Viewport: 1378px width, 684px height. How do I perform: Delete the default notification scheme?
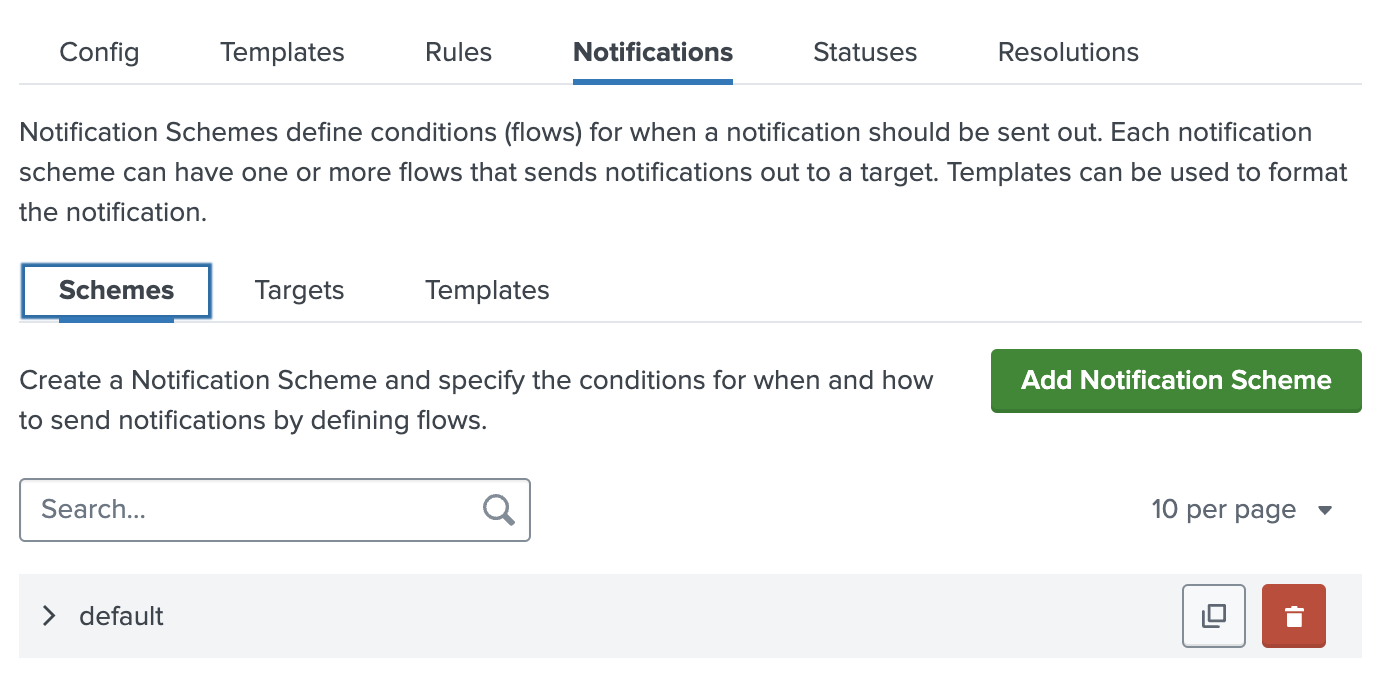pos(1293,616)
